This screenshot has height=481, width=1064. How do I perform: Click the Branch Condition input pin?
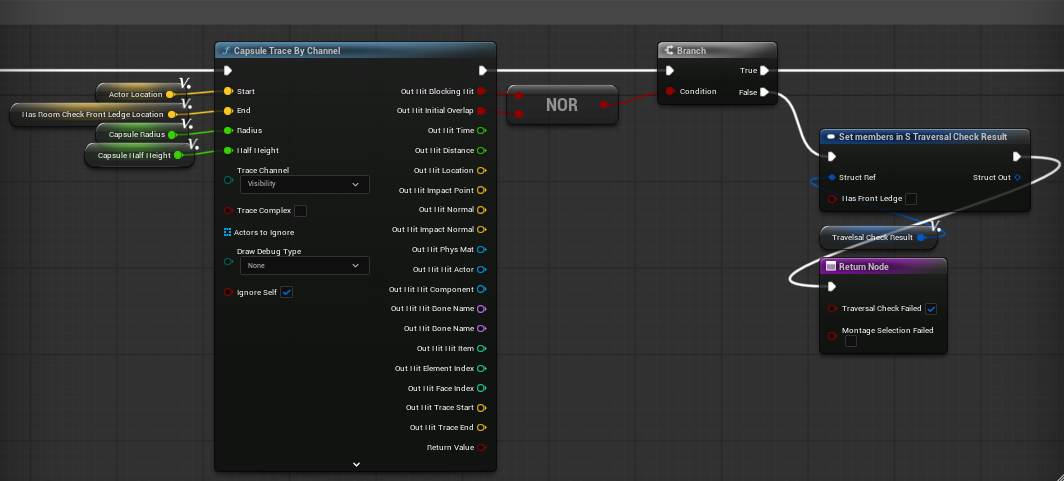(x=670, y=92)
